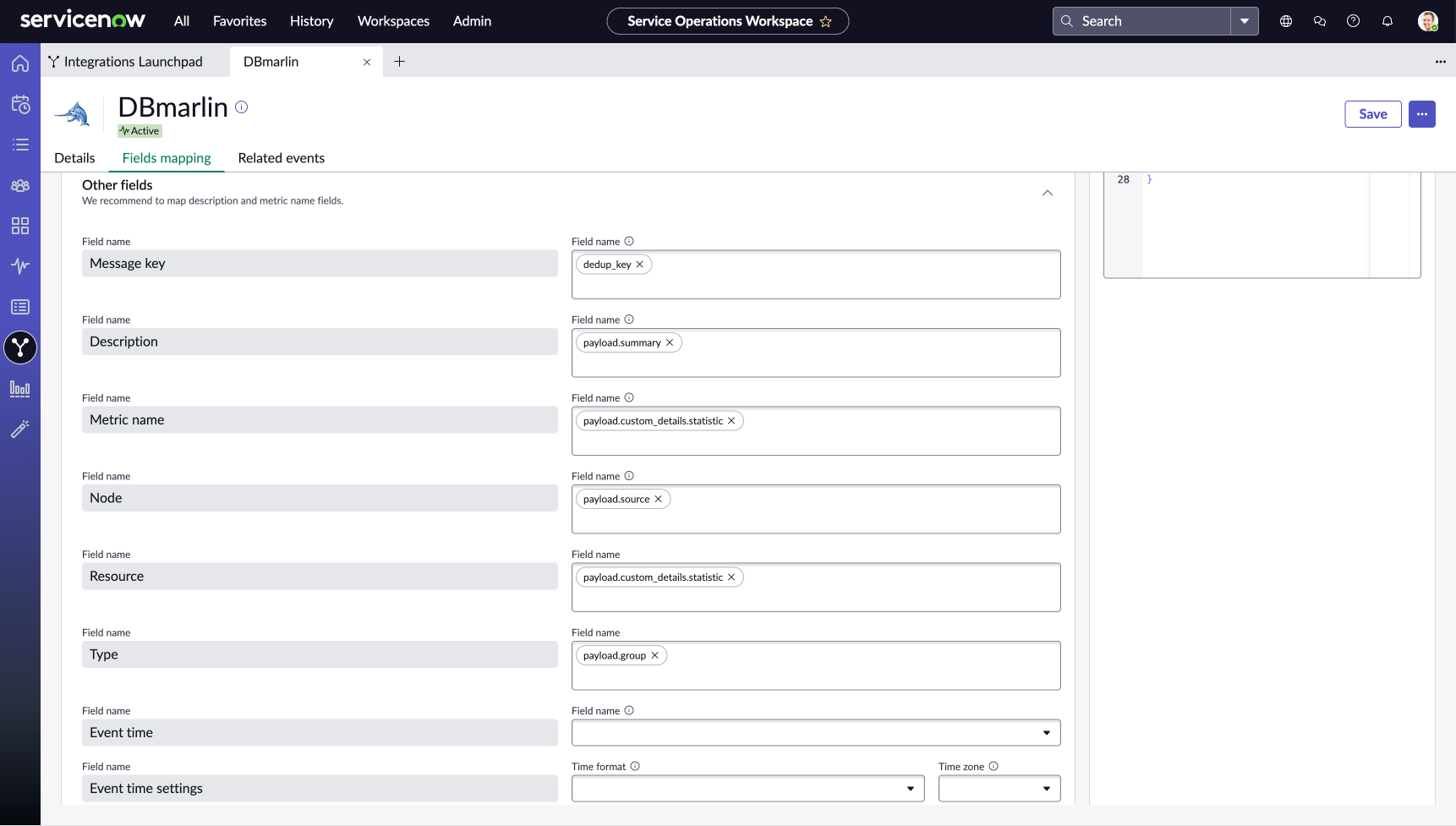Open the dashboard grid sidebar icon
The height and width of the screenshot is (826, 1456).
(x=20, y=226)
